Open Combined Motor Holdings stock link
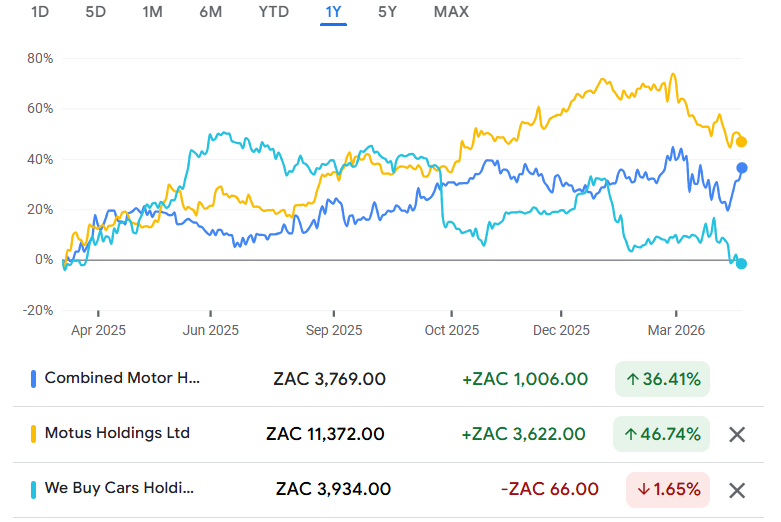 click(122, 378)
